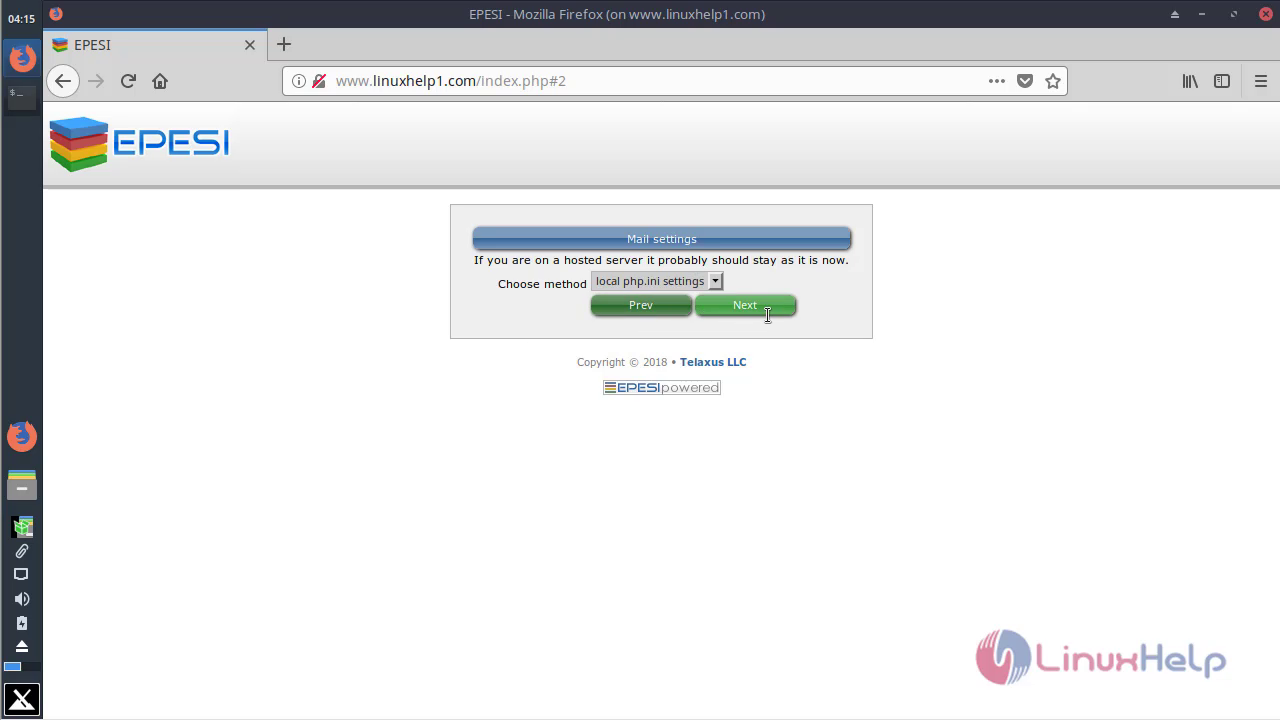Open a new browser tab
This screenshot has width=1280, height=720.
click(x=284, y=44)
